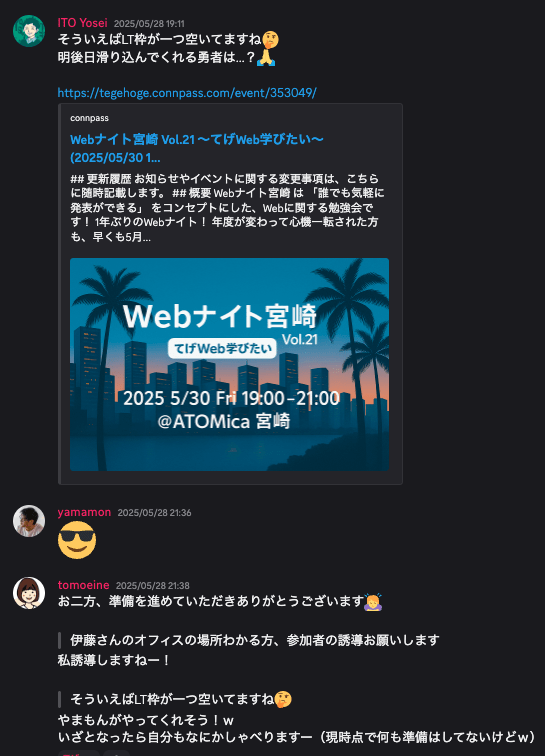Image resolution: width=545 pixels, height=756 pixels.
Task: Click the first reaction chip under tomoeine's message
Action: 79,753
